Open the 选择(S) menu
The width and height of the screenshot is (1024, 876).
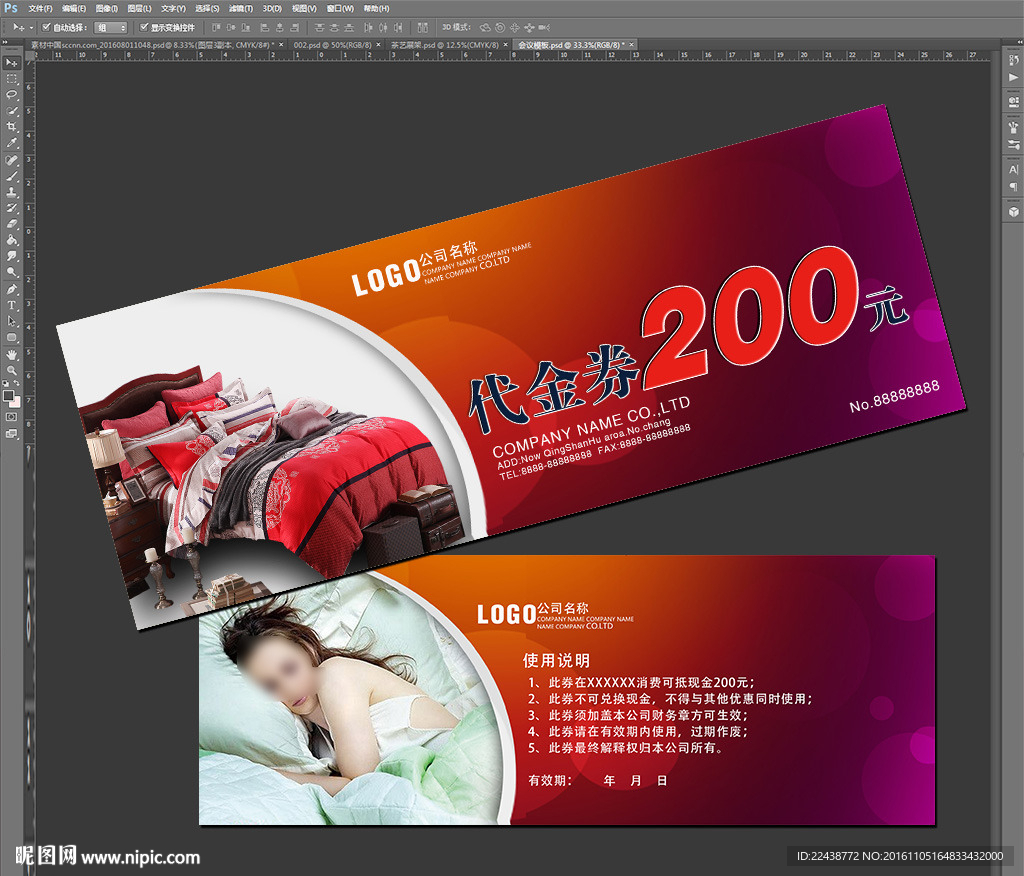coord(207,8)
